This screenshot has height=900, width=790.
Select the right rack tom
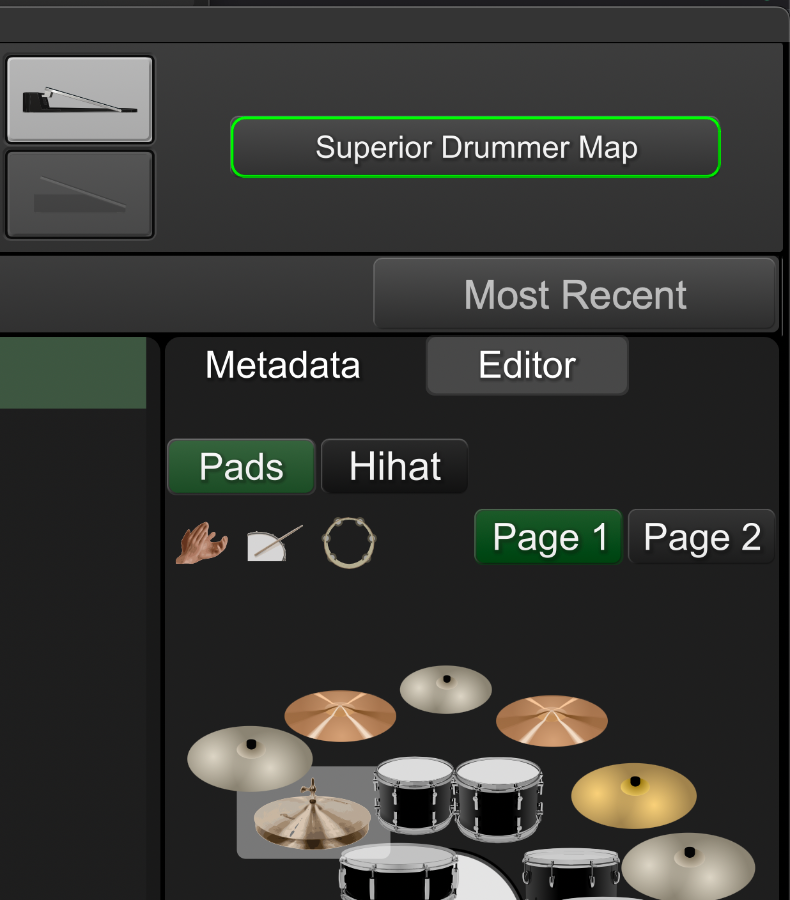pos(498,799)
